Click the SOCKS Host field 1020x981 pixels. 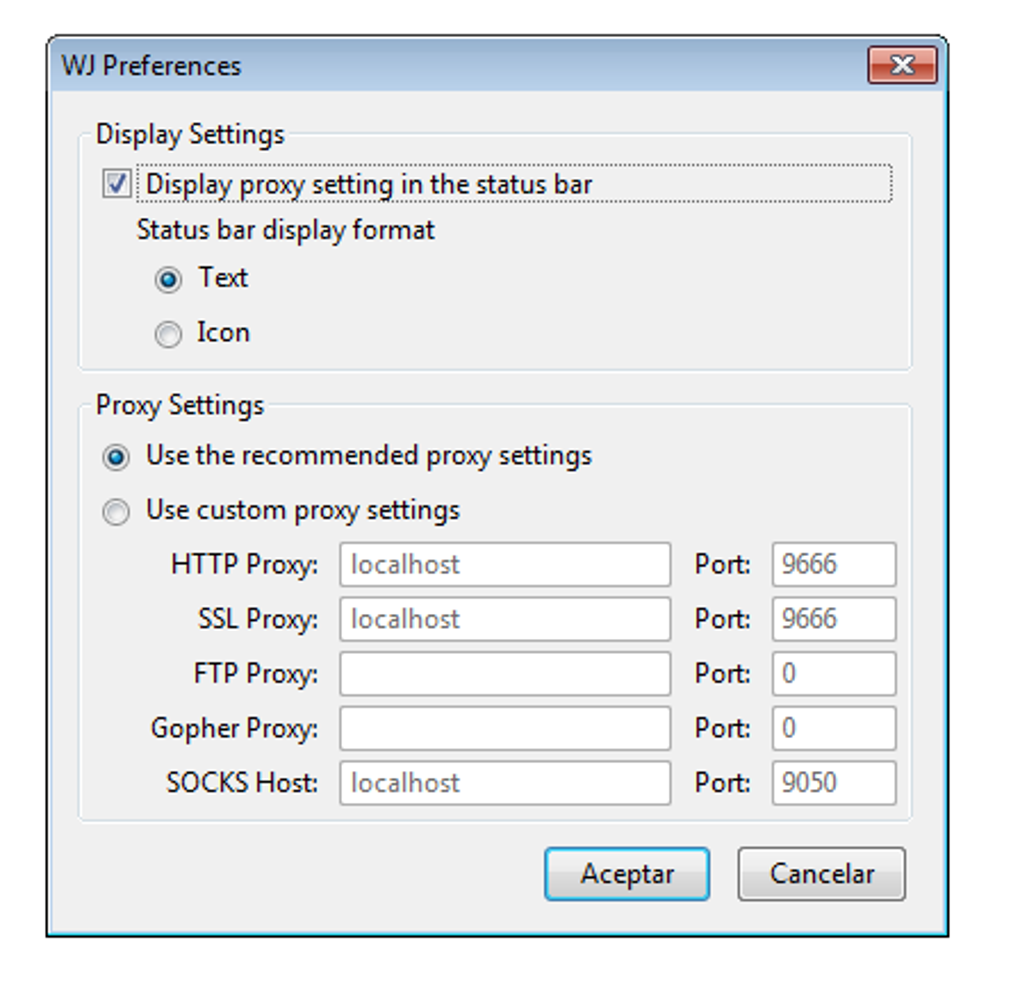(504, 783)
